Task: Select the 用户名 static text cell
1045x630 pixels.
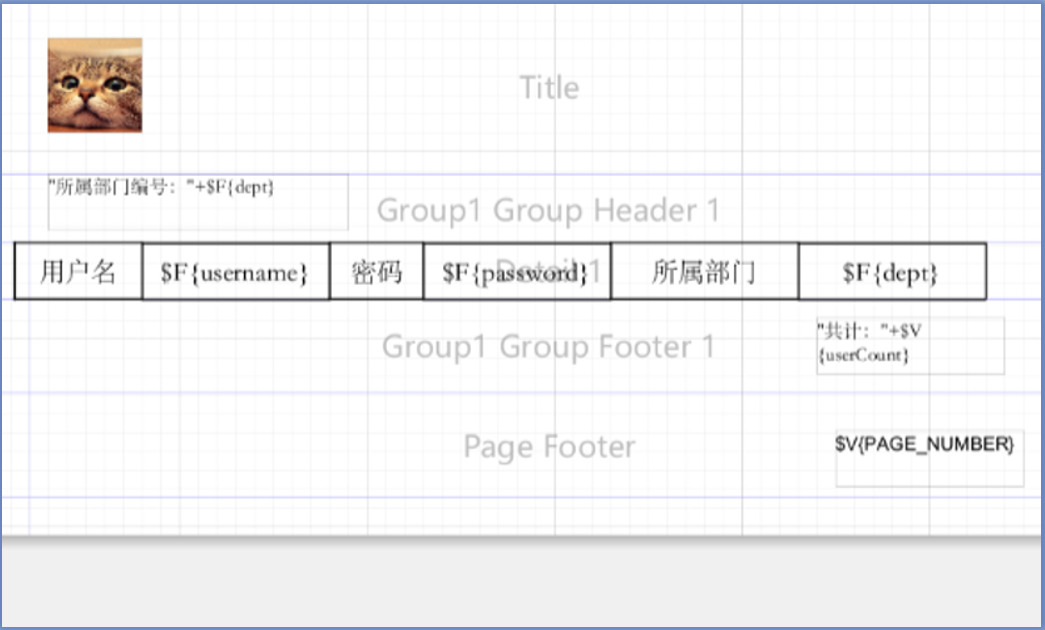Action: [x=78, y=271]
